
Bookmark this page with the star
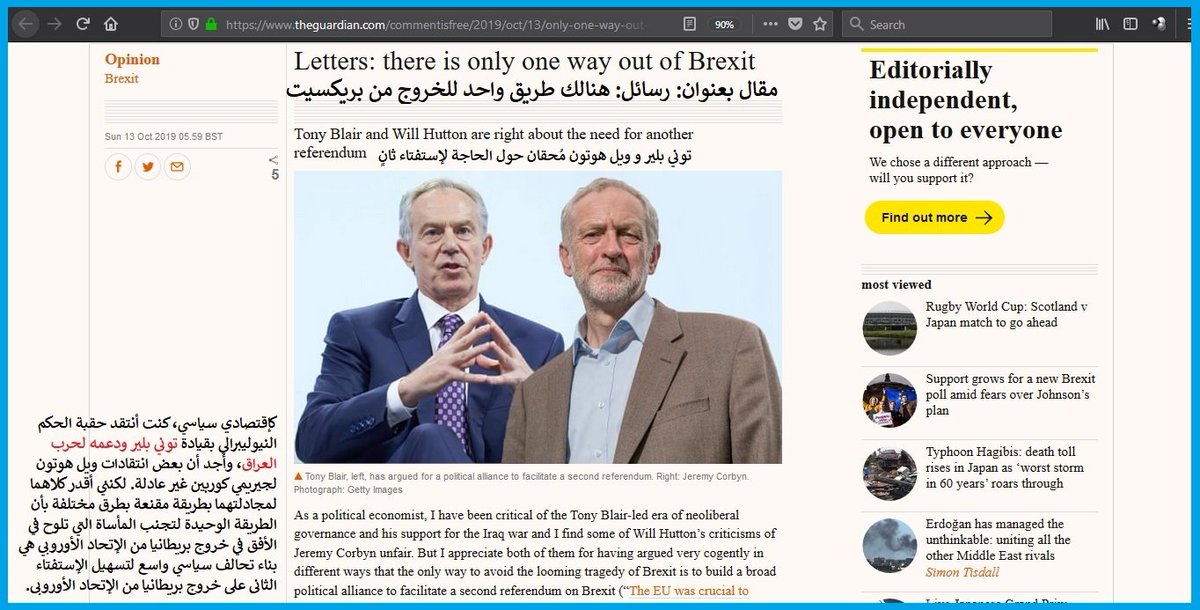820,24
